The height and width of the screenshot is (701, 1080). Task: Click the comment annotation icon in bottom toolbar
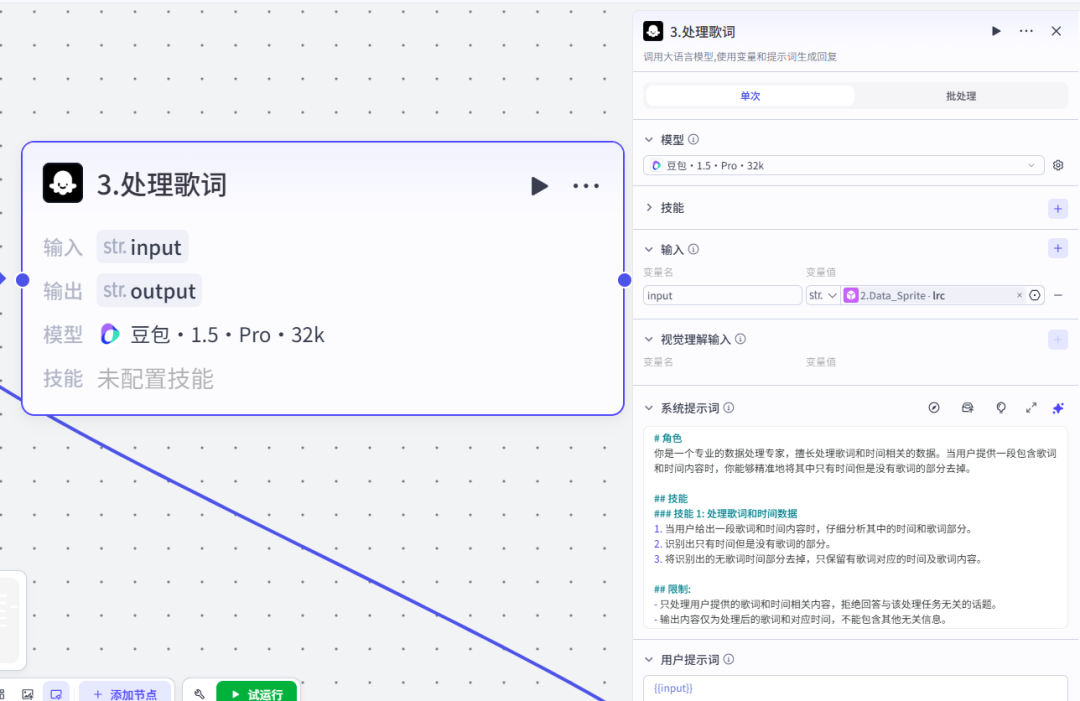tap(57, 692)
